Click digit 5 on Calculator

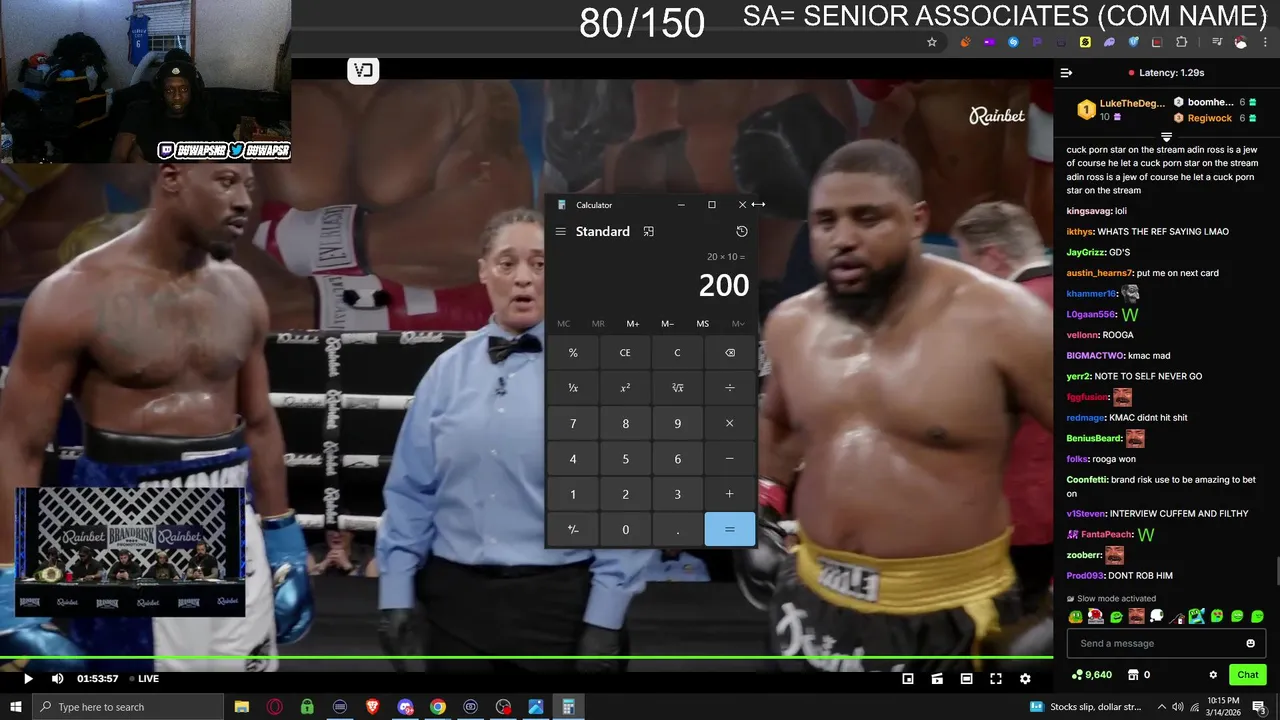click(625, 459)
